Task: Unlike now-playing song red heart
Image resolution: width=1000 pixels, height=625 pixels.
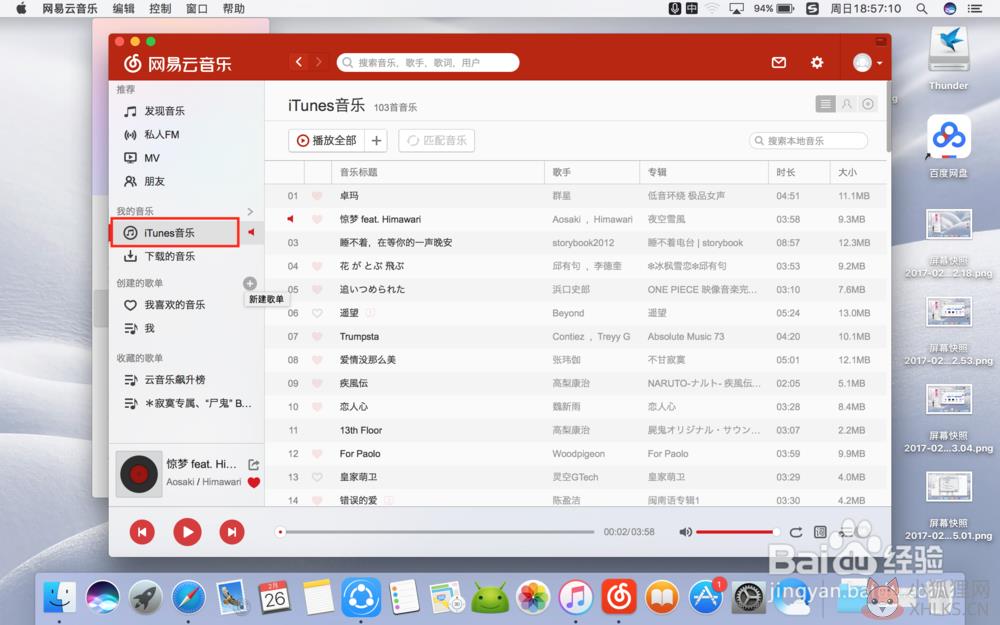Action: 254,482
